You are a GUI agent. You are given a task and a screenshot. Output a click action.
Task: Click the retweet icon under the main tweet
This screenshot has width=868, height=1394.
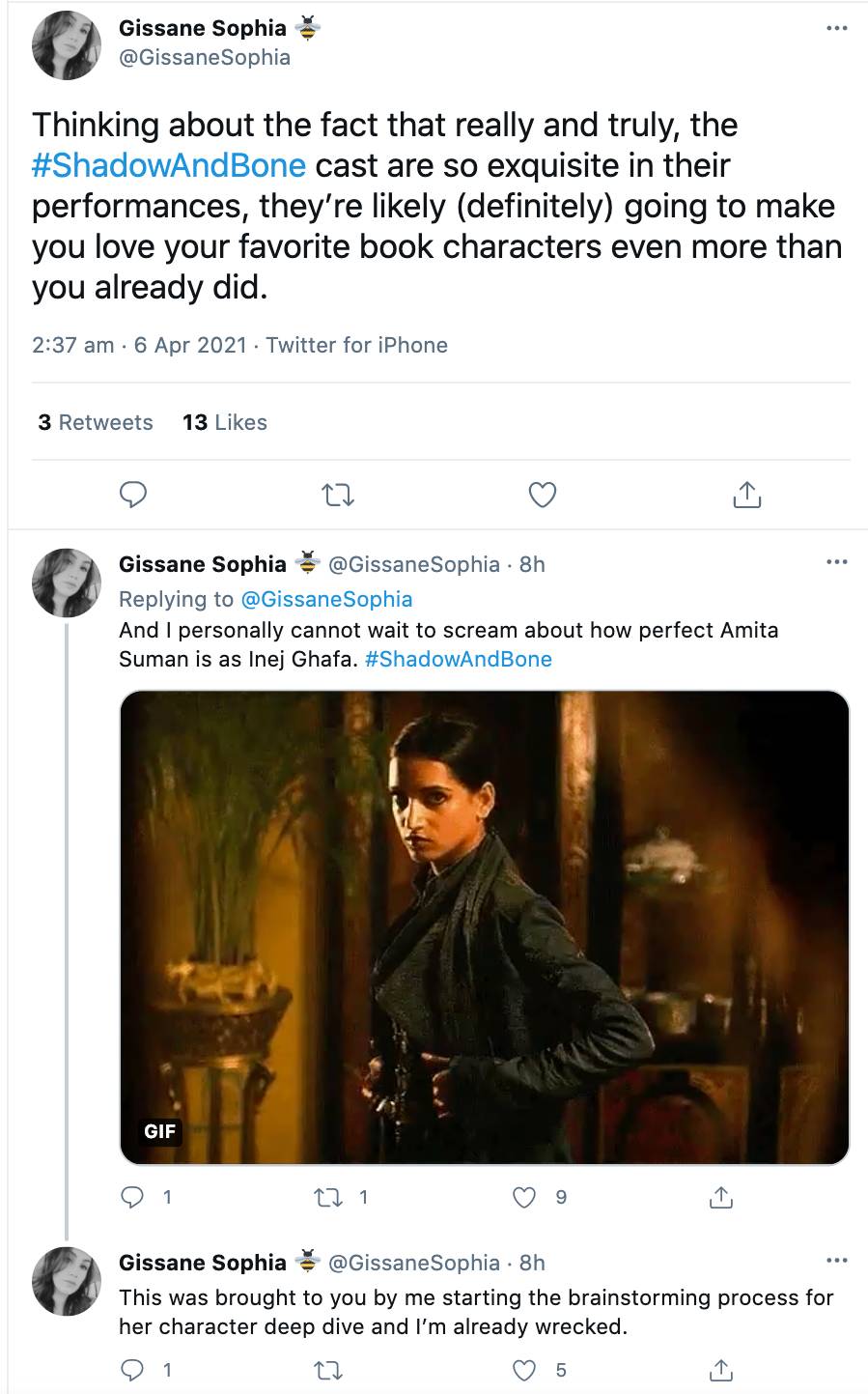click(x=337, y=494)
